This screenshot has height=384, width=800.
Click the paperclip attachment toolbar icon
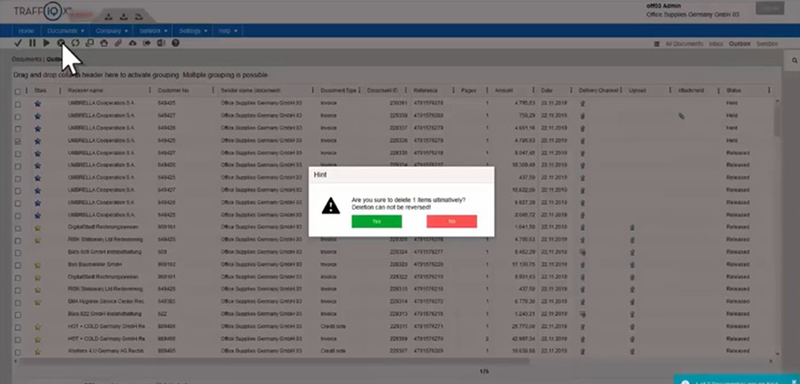click(118, 43)
